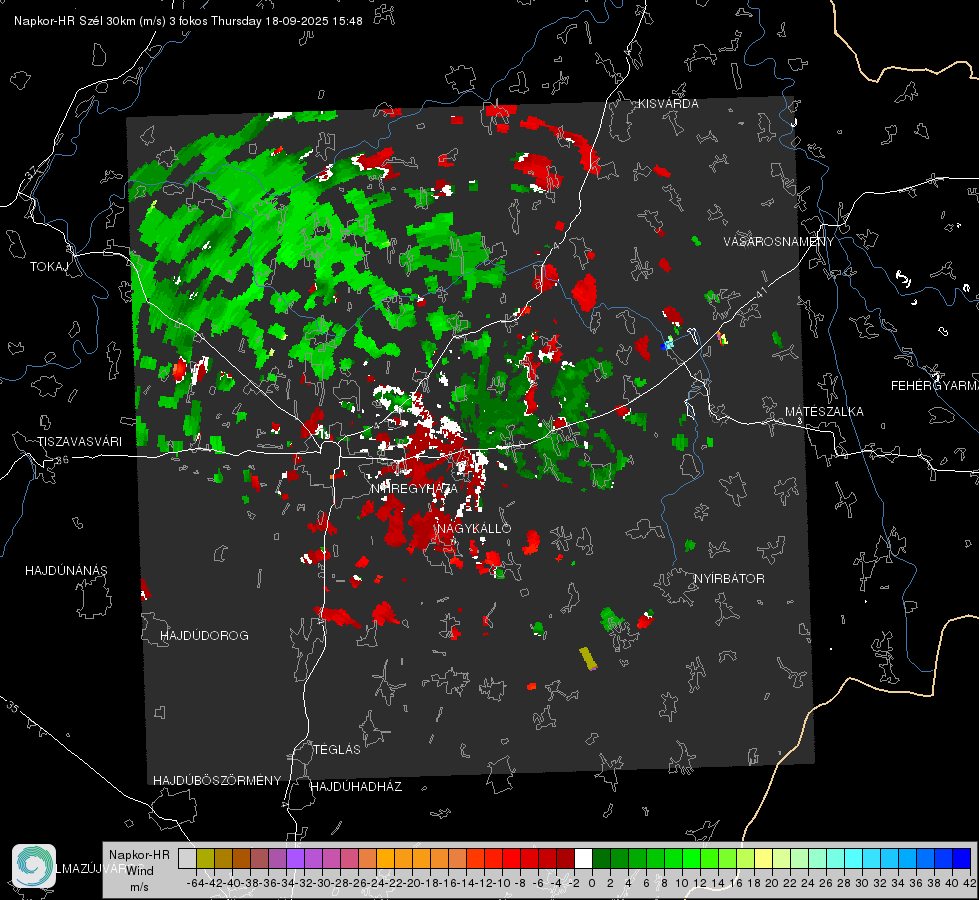This screenshot has width=979, height=900.
Task: Click the cyan-blue echo cluster near road 41
Action: click(x=668, y=344)
